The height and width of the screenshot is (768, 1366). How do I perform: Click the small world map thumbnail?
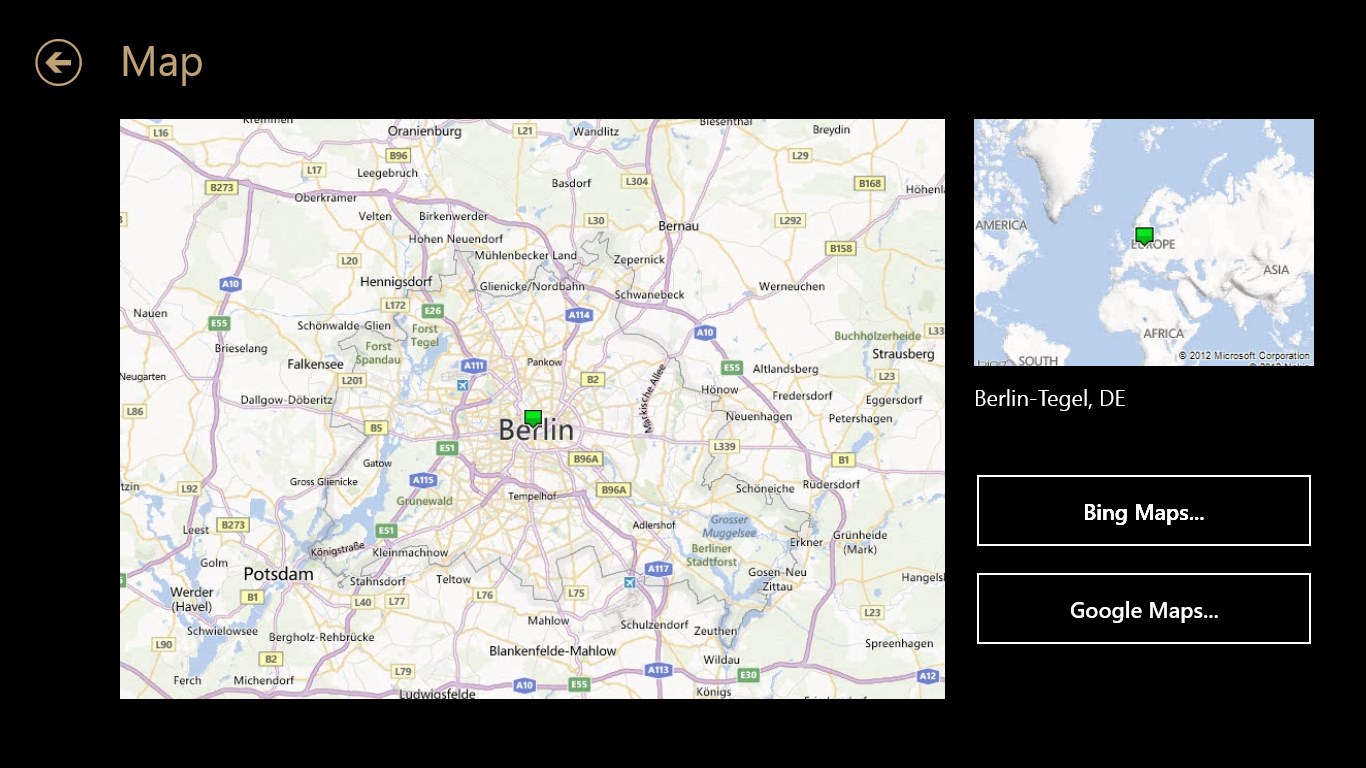(x=1143, y=242)
